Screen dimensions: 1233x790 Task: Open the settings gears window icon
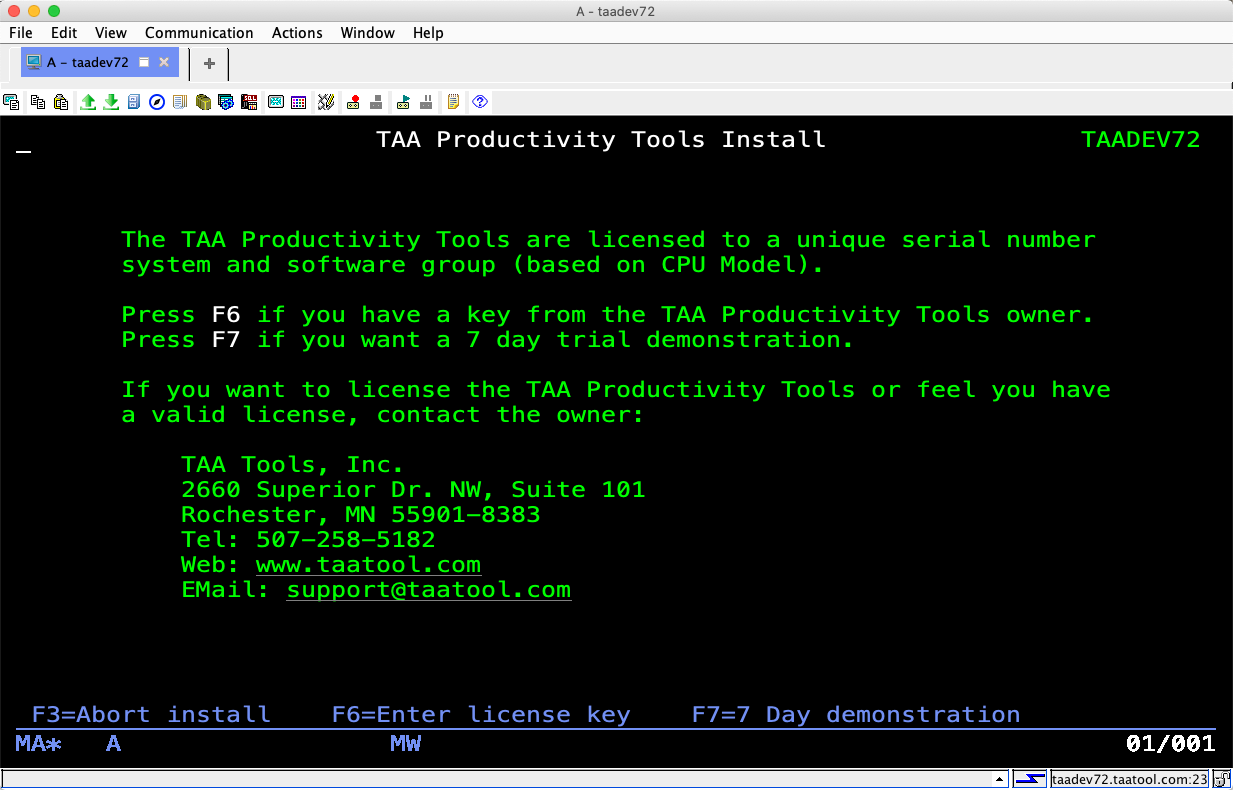click(226, 102)
